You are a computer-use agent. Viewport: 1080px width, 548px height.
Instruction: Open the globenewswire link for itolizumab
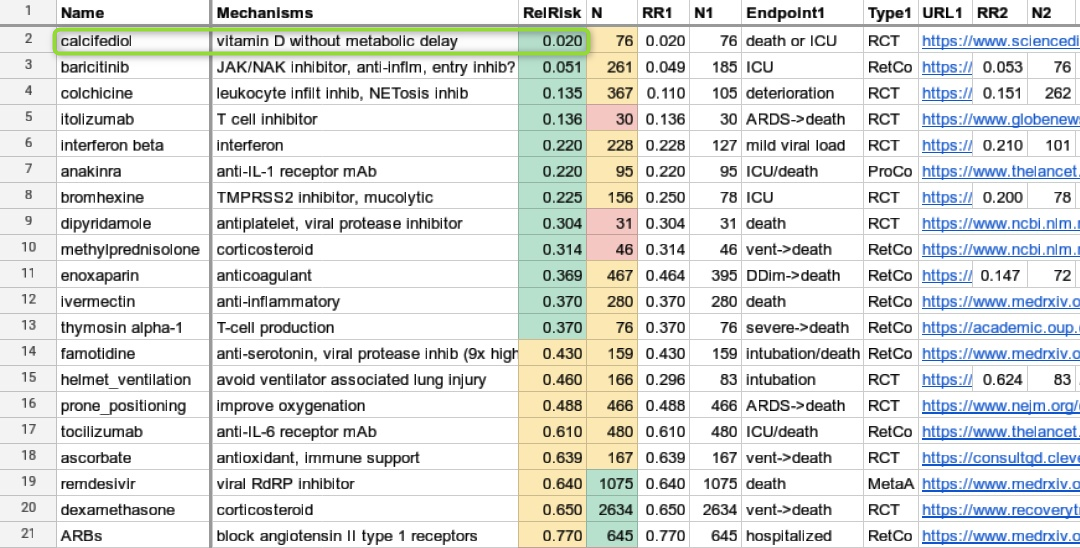tap(1000, 119)
